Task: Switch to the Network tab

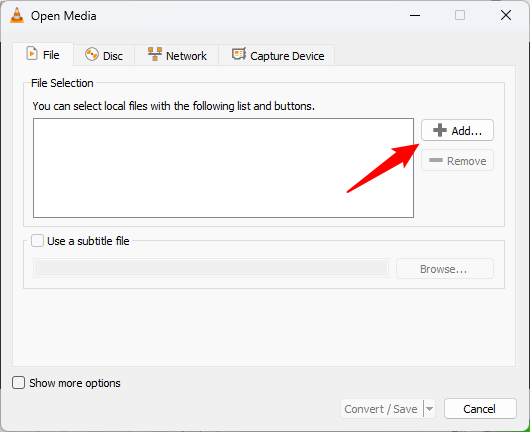Action: coord(177,55)
